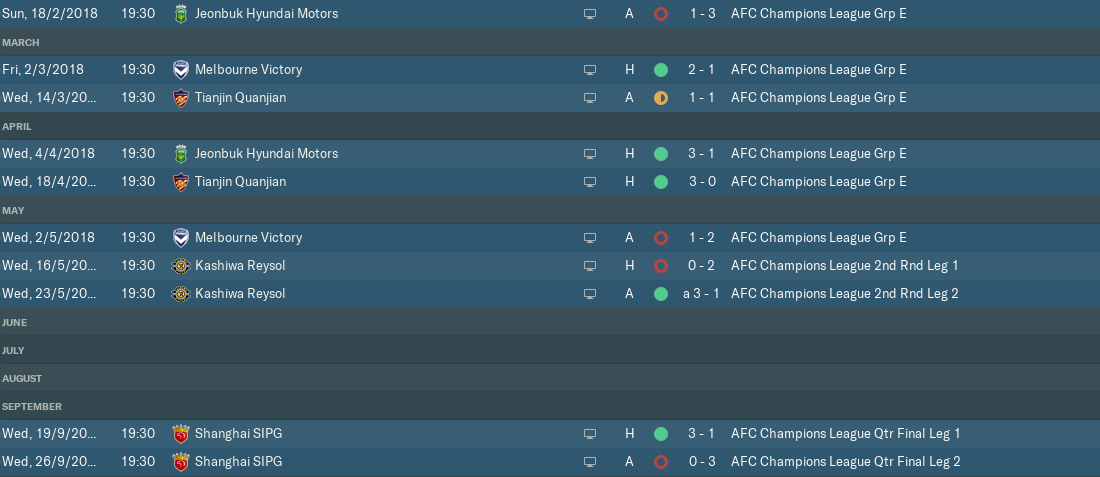Open AFC Champions League Qtr Final Leg 1 link

[x=846, y=434]
